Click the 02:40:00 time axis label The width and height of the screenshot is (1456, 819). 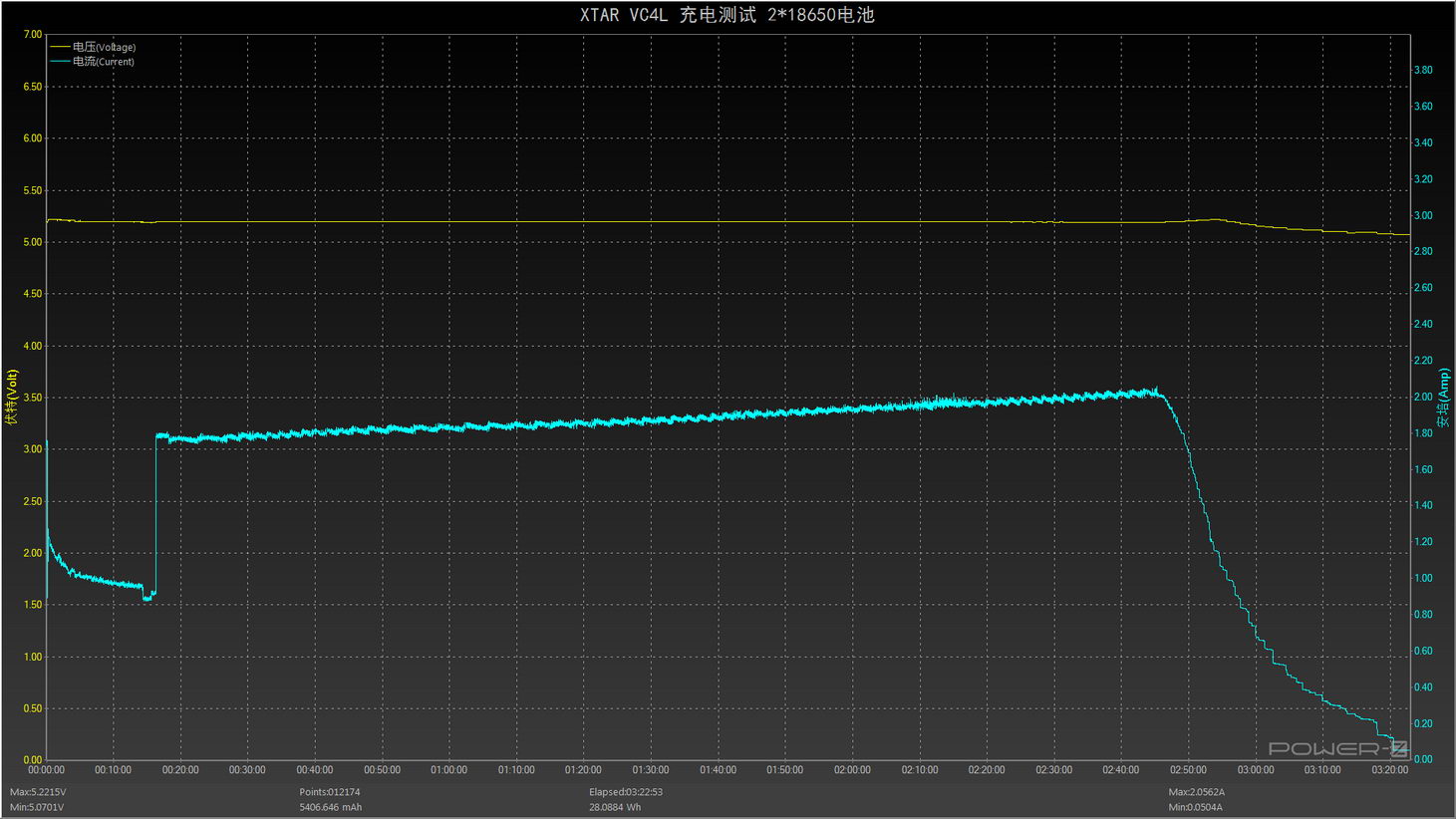pyautogui.click(x=1121, y=770)
